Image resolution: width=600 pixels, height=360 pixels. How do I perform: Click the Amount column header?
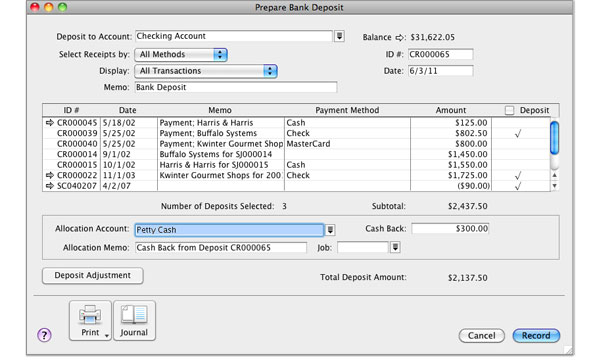click(451, 110)
